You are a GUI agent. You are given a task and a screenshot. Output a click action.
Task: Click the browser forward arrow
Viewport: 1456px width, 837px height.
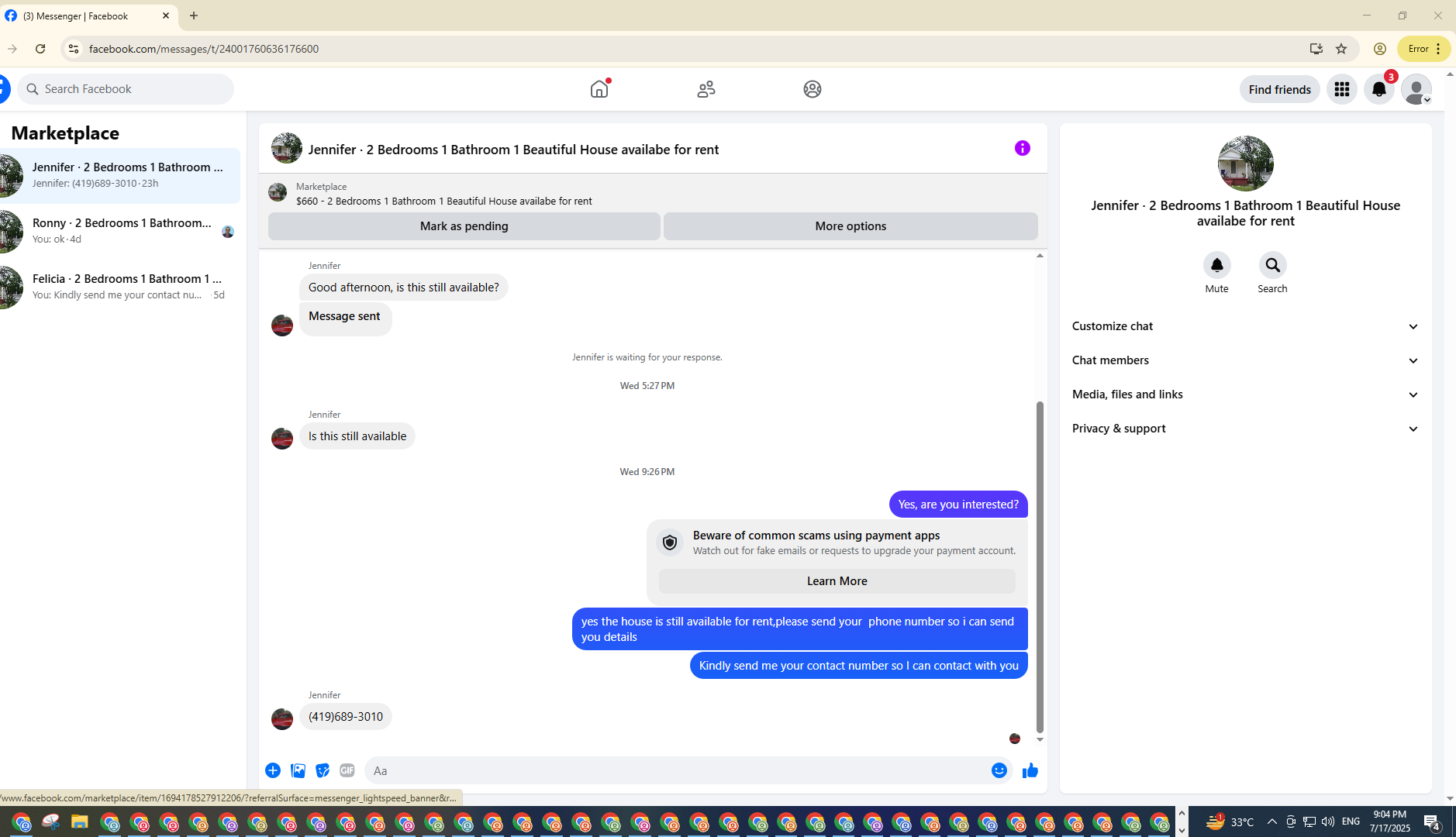coord(12,49)
